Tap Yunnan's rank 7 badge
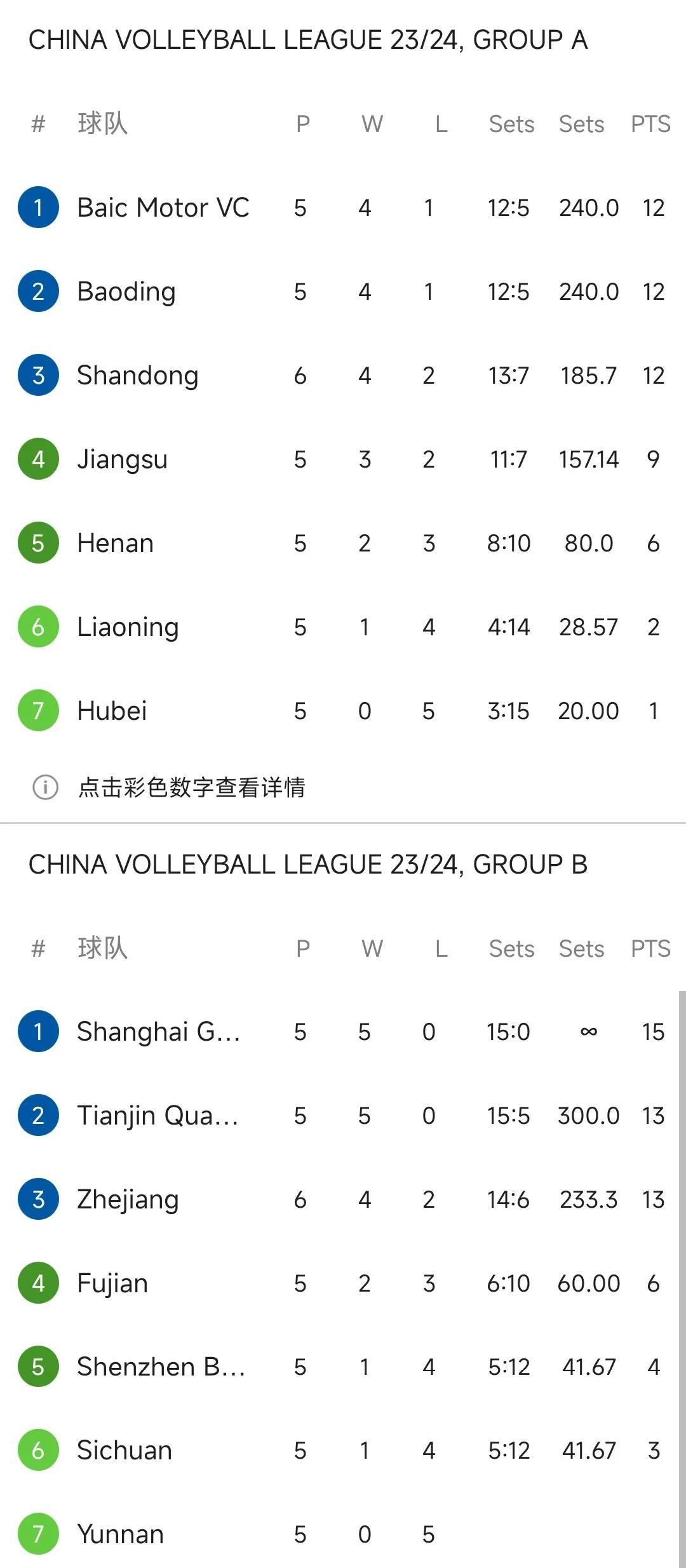686x1568 pixels. click(x=38, y=1534)
